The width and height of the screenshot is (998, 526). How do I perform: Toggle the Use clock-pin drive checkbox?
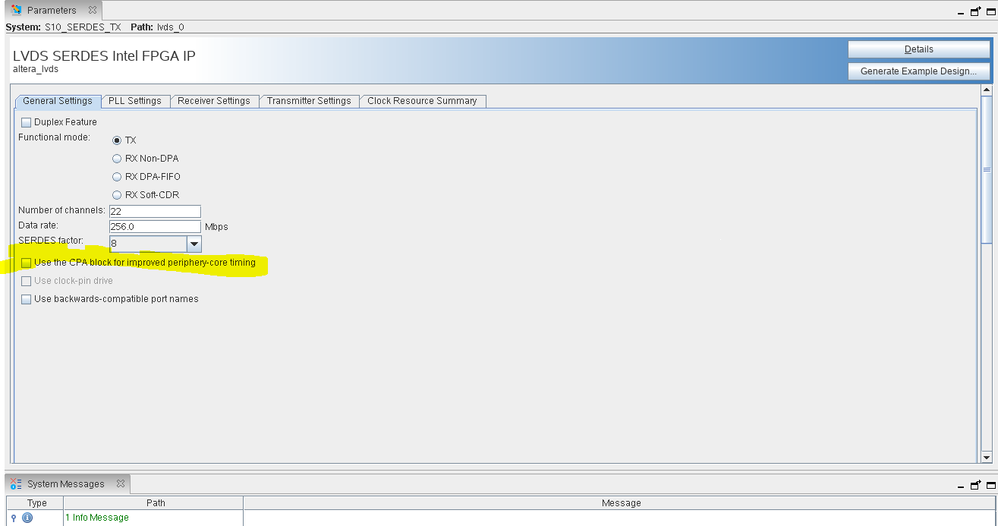point(26,281)
